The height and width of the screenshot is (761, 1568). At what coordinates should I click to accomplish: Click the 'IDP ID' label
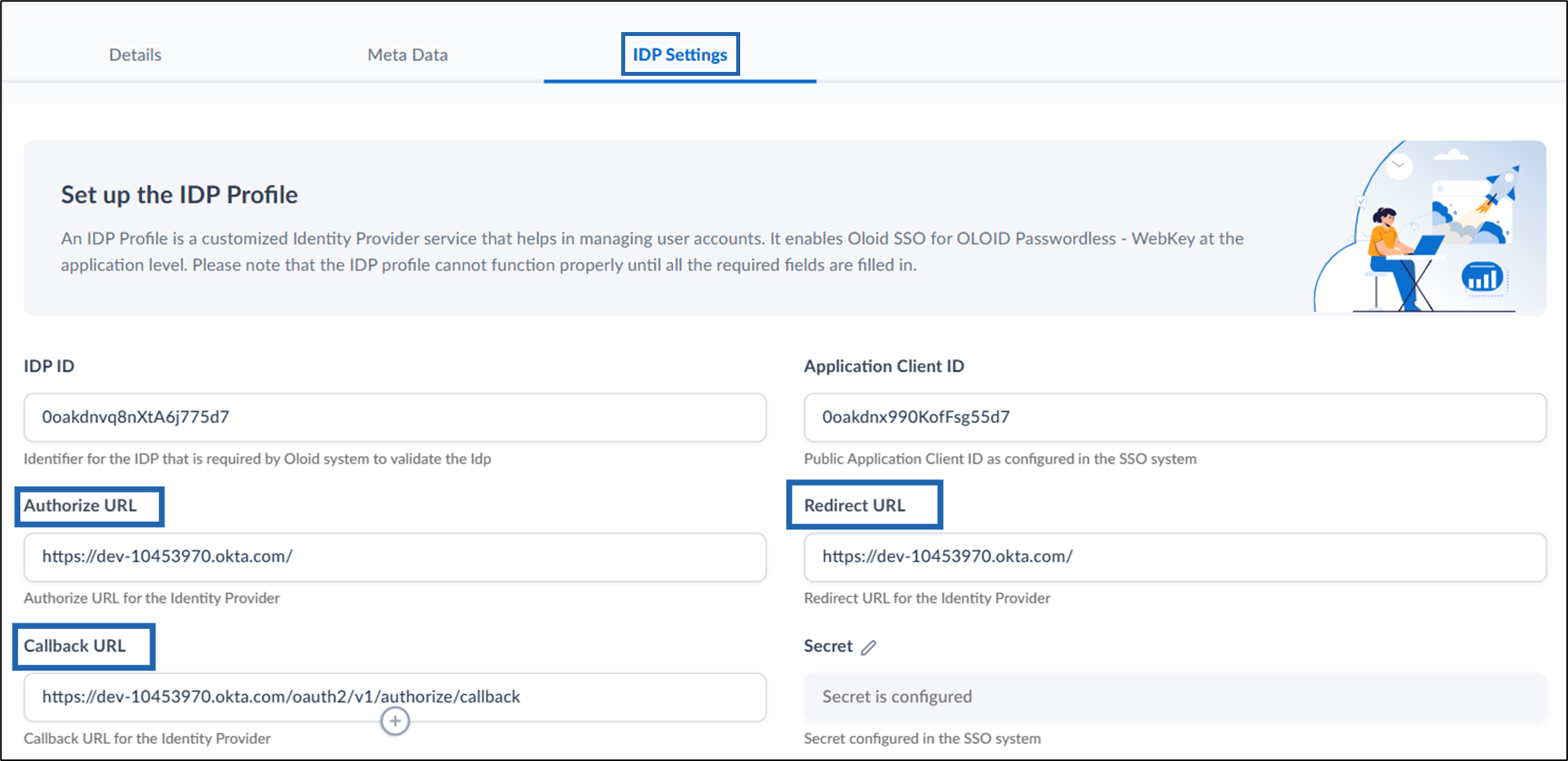[x=49, y=366]
